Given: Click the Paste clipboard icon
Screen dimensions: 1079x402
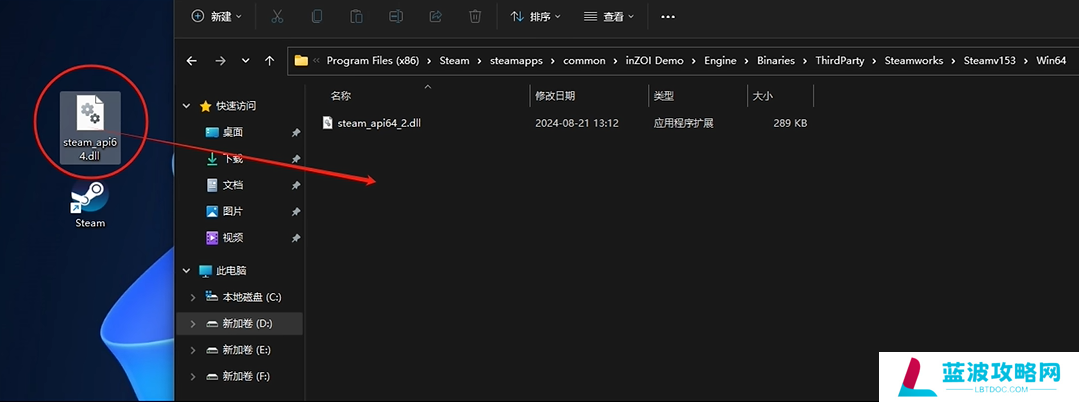Looking at the screenshot, I should pyautogui.click(x=356, y=17).
